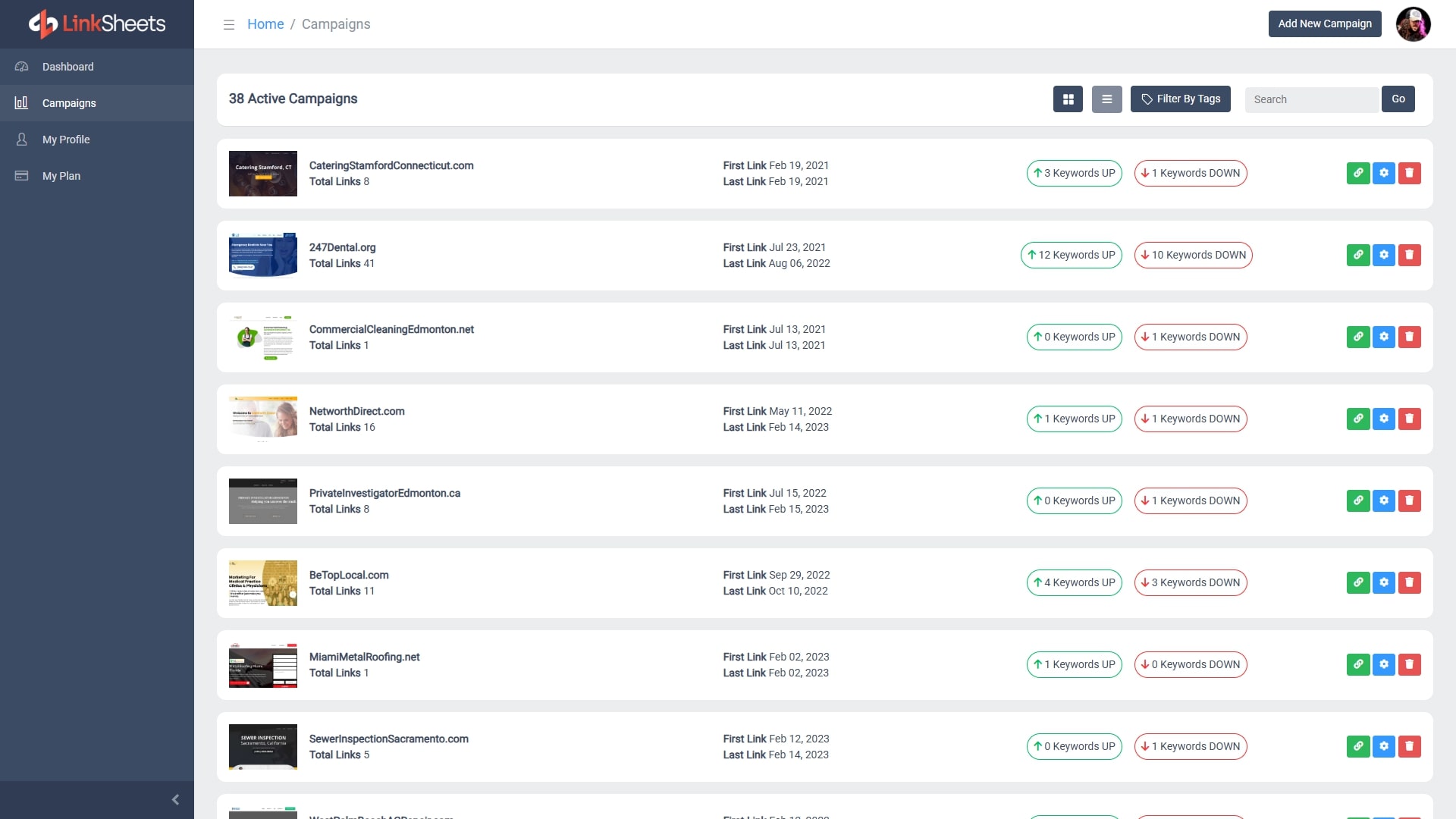Click the hamburger menu toggle icon

pyautogui.click(x=228, y=24)
